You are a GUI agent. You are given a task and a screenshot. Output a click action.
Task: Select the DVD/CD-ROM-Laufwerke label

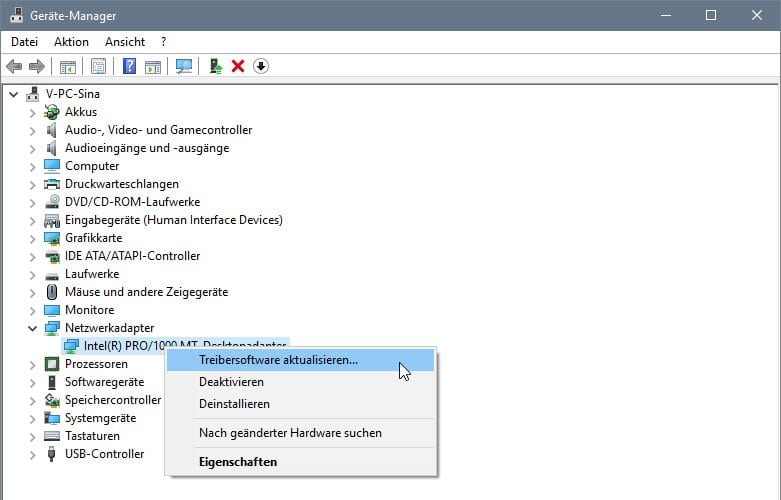click(132, 202)
